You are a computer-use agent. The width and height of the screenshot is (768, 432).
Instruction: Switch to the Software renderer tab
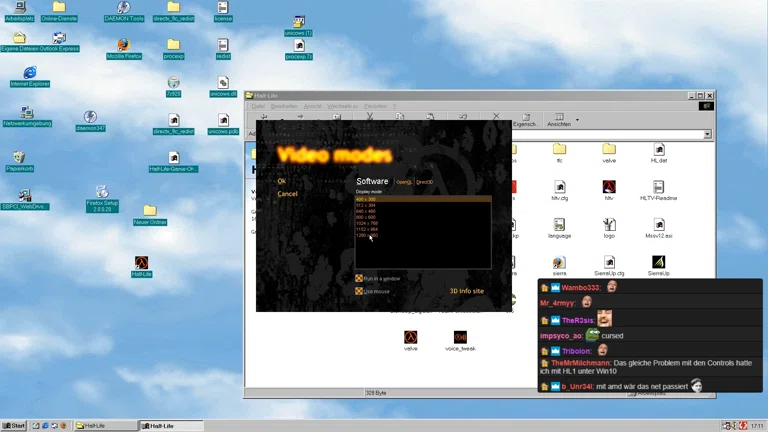pyautogui.click(x=372, y=181)
